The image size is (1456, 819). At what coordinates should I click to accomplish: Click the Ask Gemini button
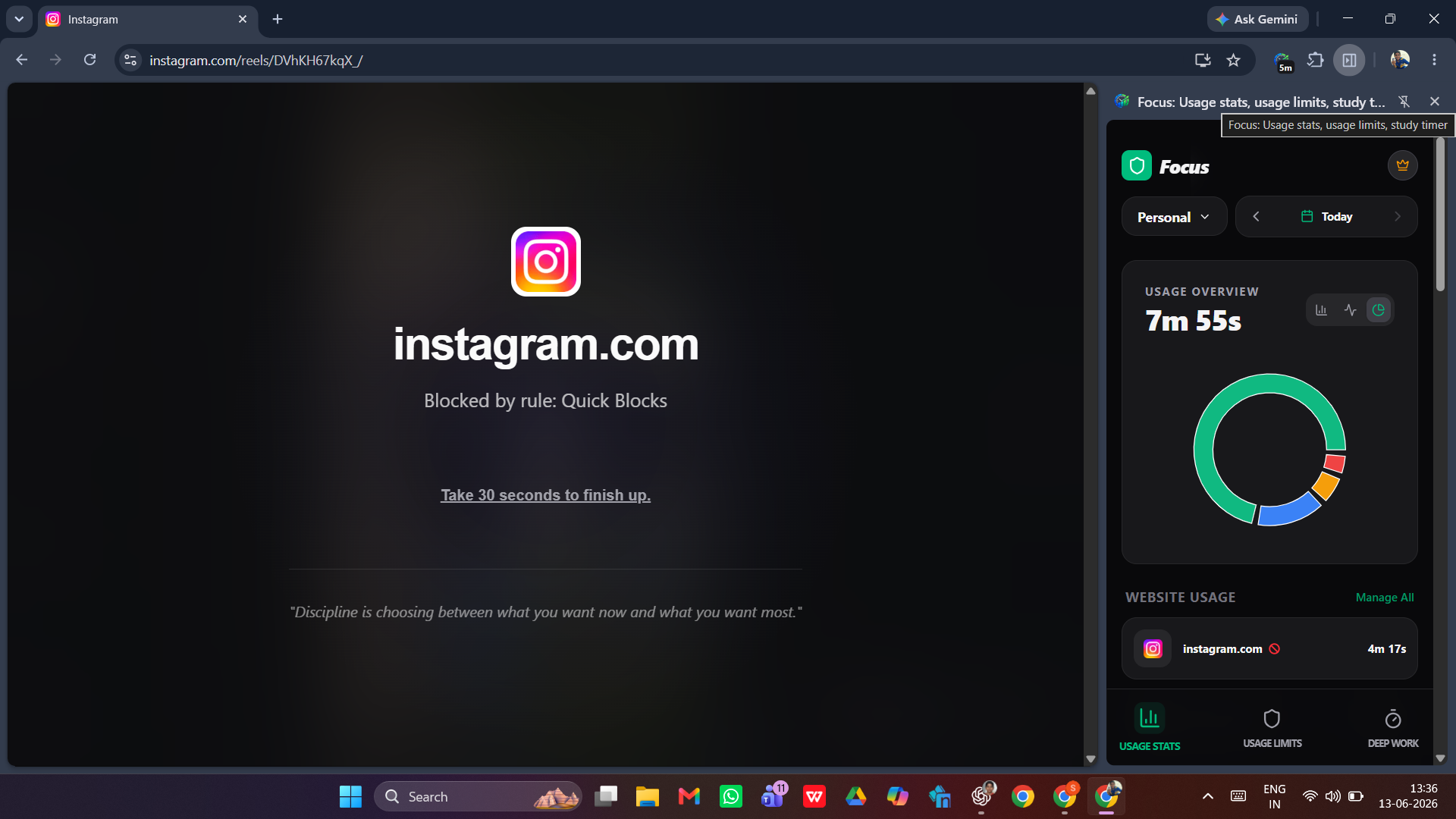pos(1257,19)
